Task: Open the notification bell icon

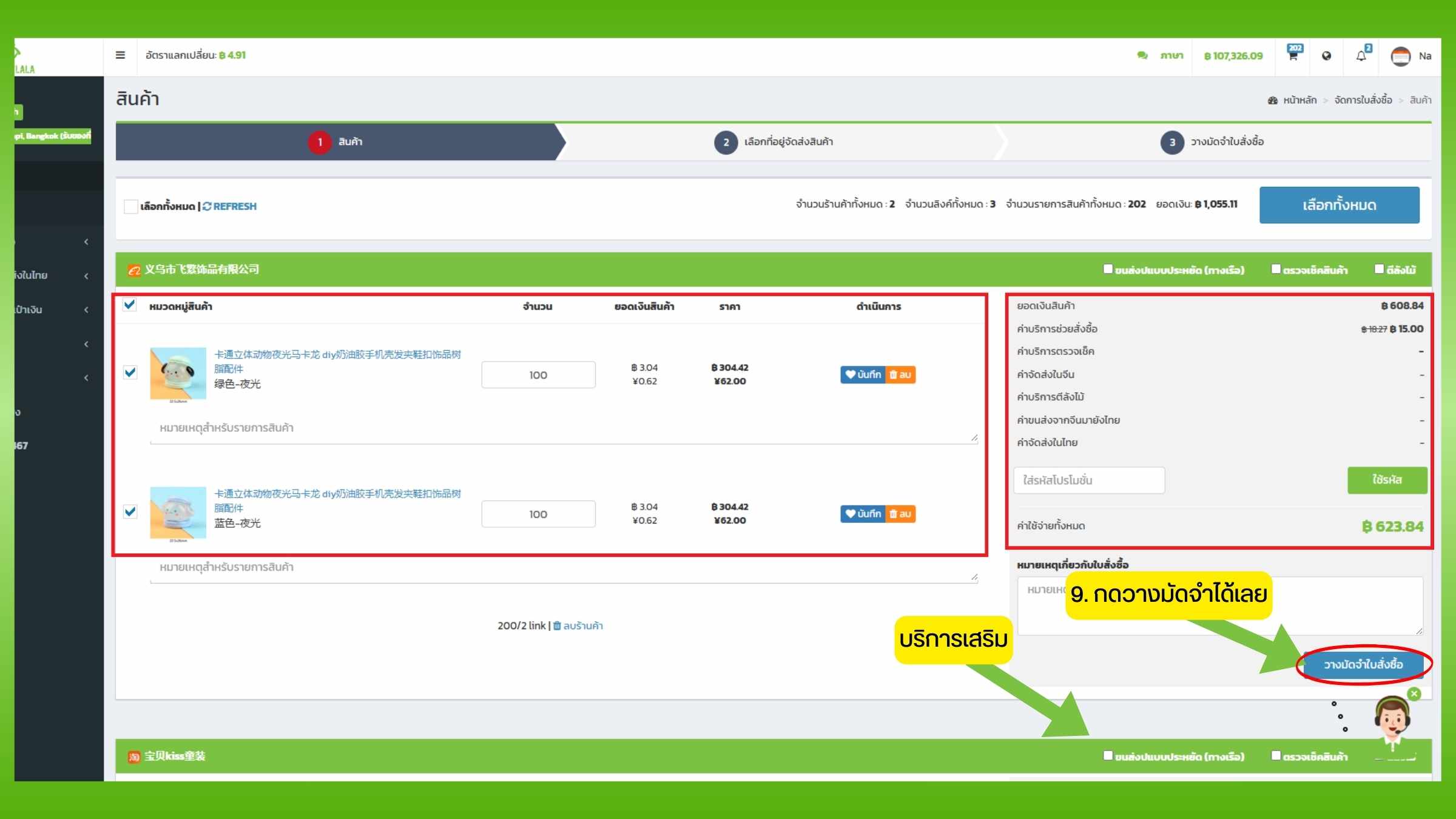Action: click(1361, 56)
